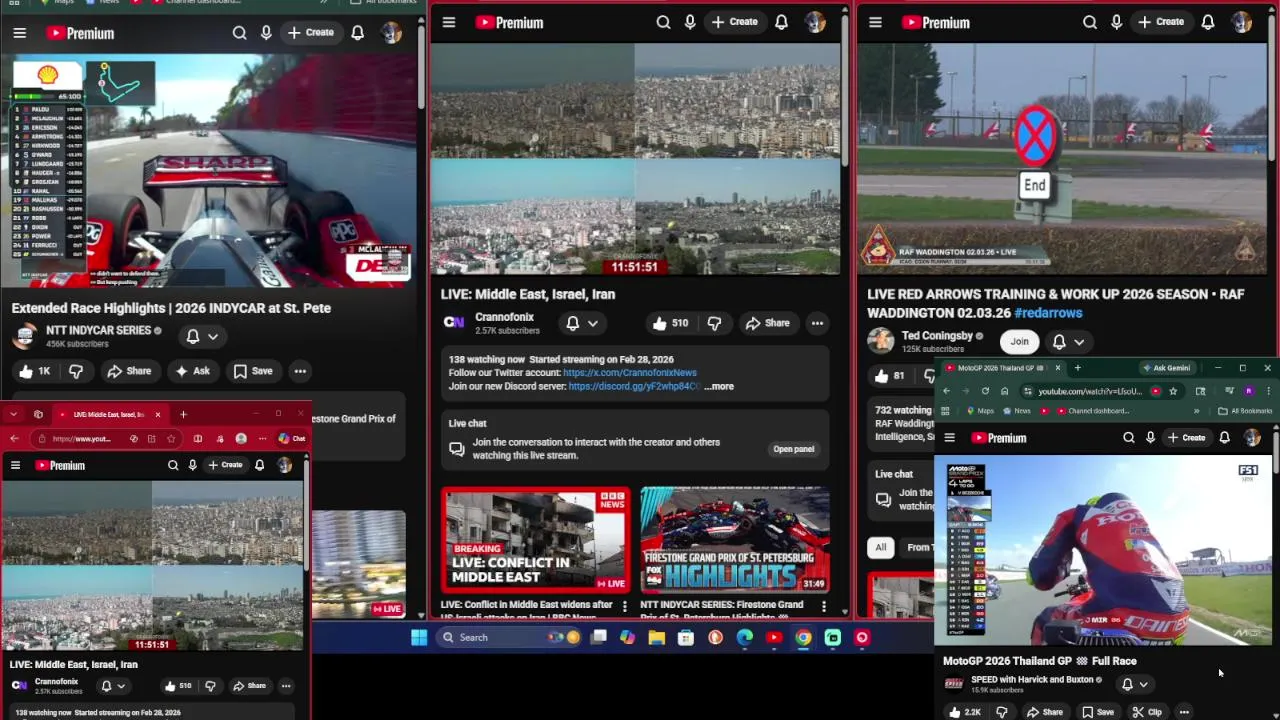The width and height of the screenshot is (1280, 720).
Task: Click Ask Gemini in the MotoGP Chrome window
Action: click(1166, 368)
